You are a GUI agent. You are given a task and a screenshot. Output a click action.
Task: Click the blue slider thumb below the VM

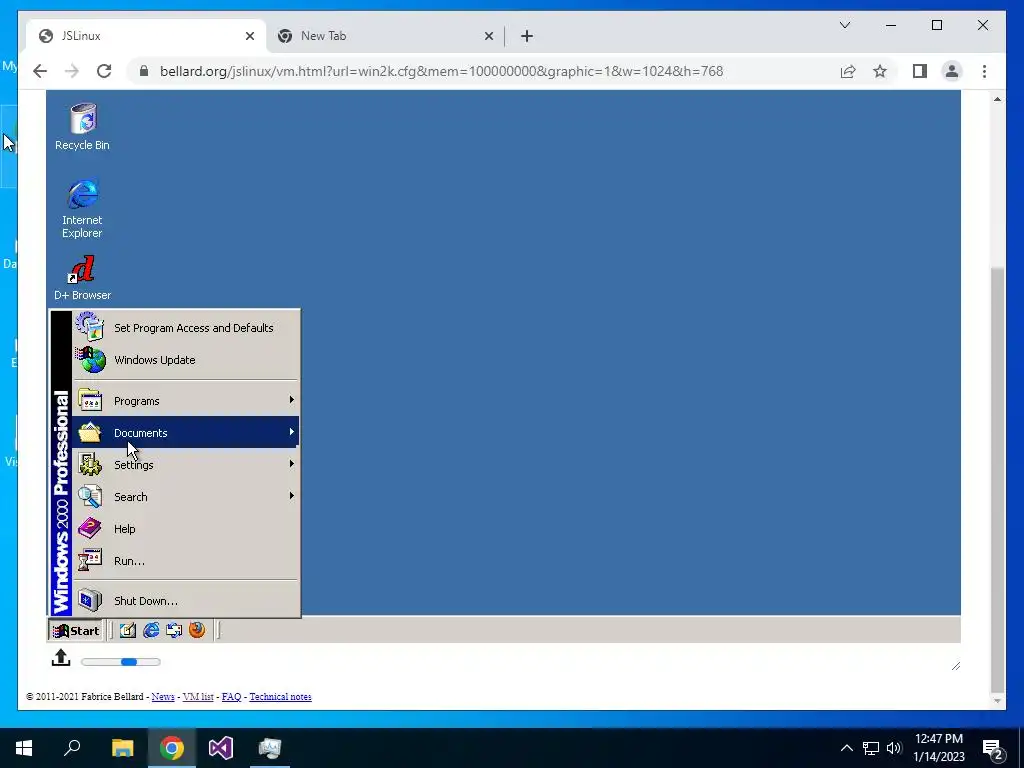(x=129, y=662)
